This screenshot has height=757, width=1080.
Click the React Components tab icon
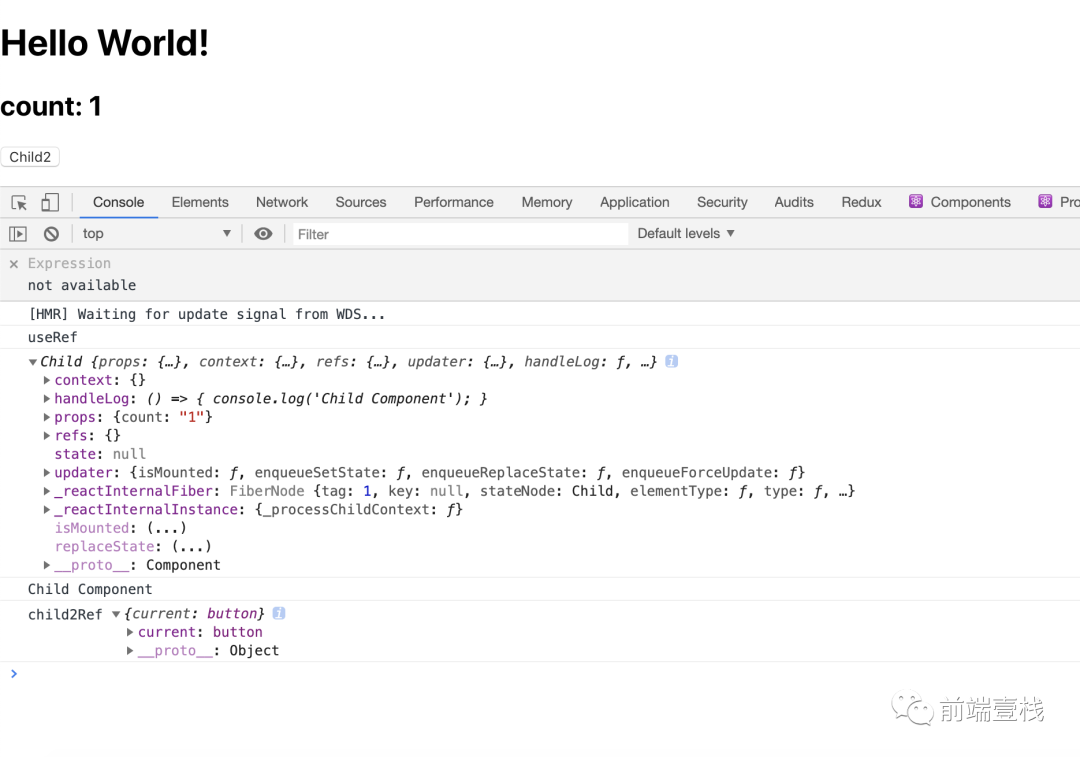(915, 201)
